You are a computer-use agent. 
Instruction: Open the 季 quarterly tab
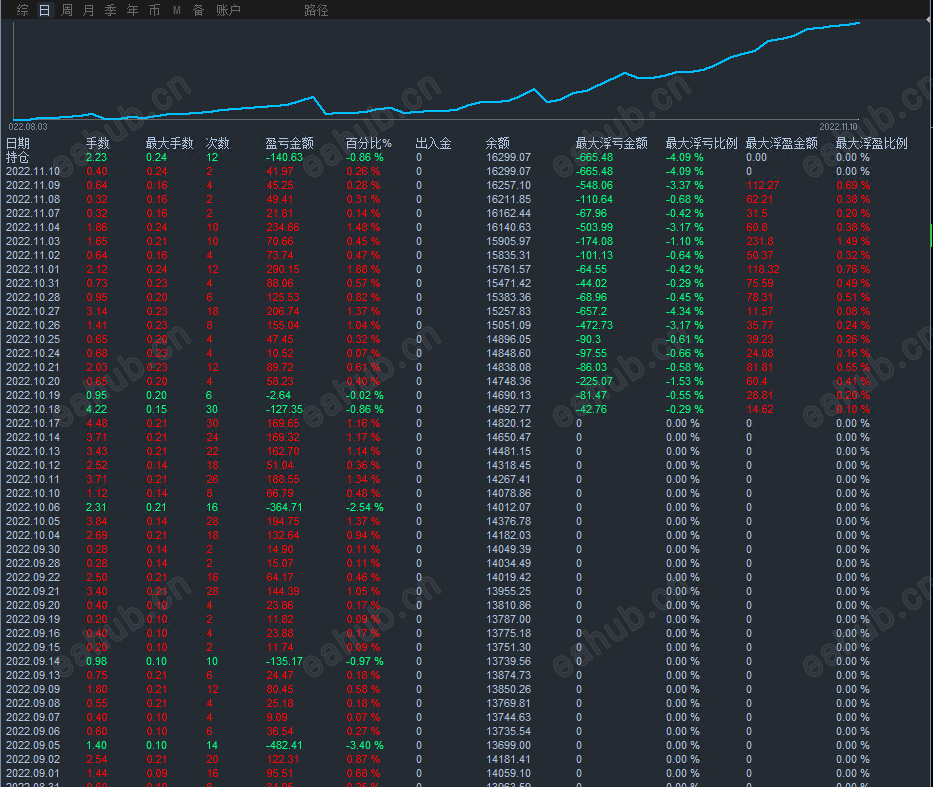111,10
